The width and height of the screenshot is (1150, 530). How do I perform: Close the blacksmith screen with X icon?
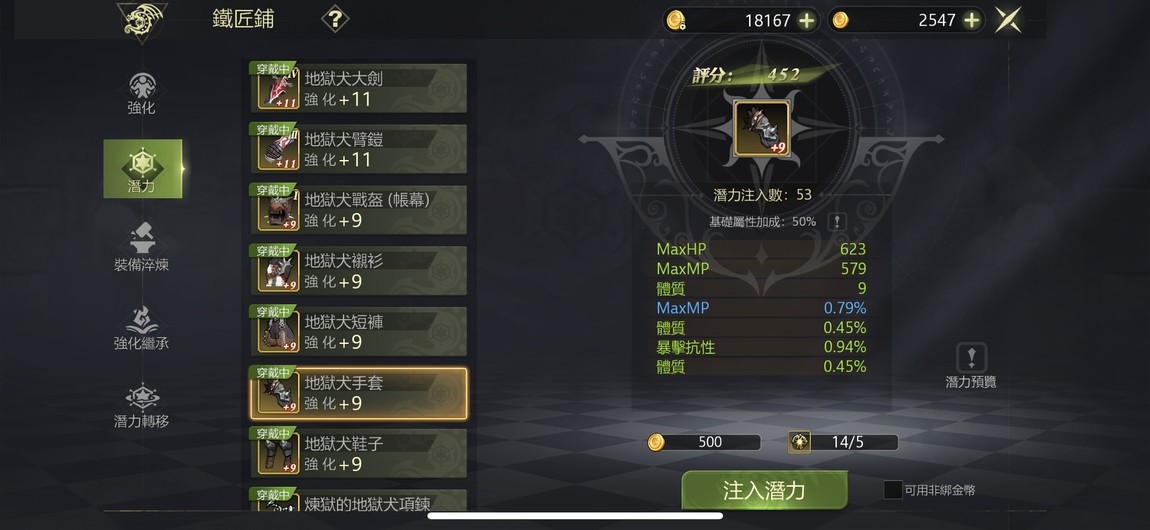[x=1008, y=20]
